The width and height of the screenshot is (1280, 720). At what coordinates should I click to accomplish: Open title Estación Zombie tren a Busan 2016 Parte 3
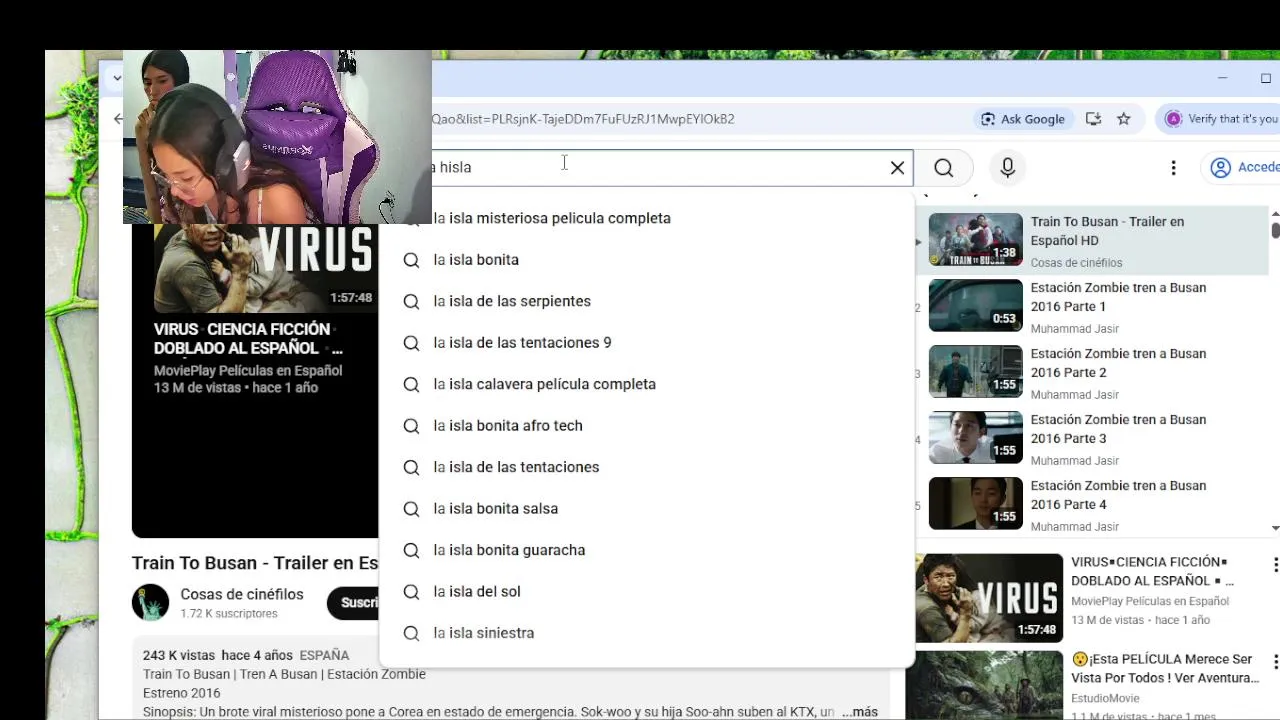tap(1118, 429)
